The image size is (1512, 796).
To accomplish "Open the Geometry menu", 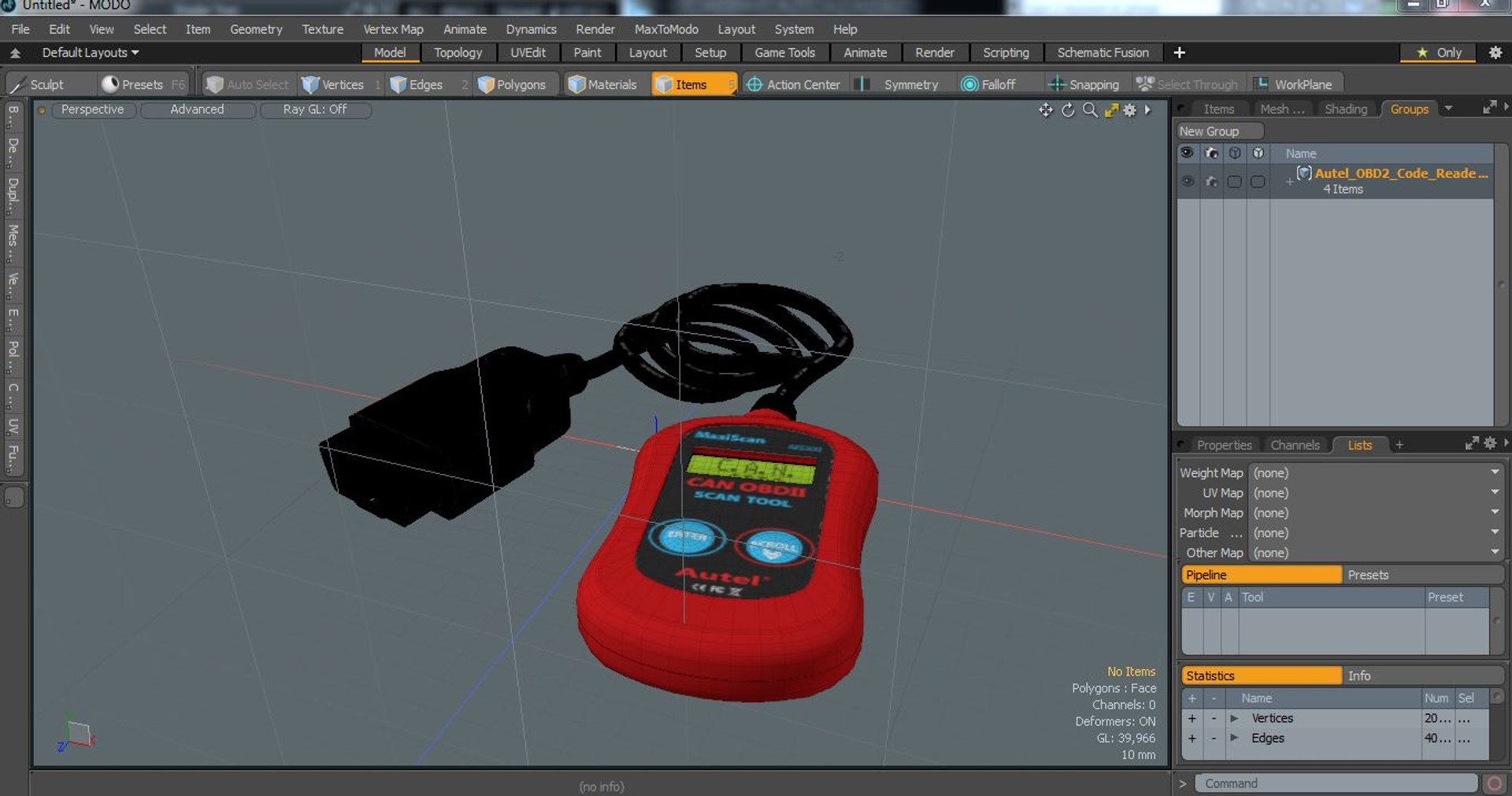I will [256, 29].
